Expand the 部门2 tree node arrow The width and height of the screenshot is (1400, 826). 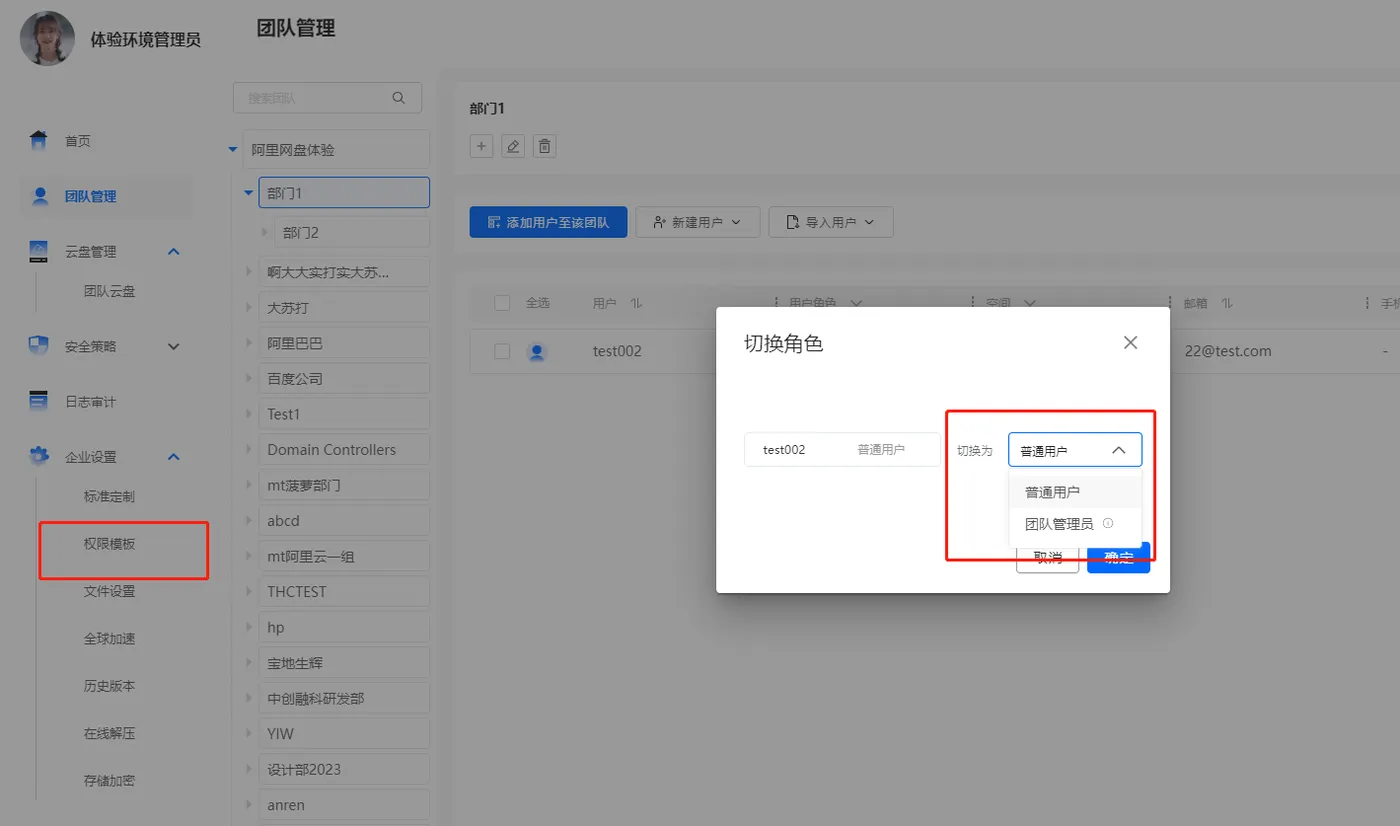[265, 232]
